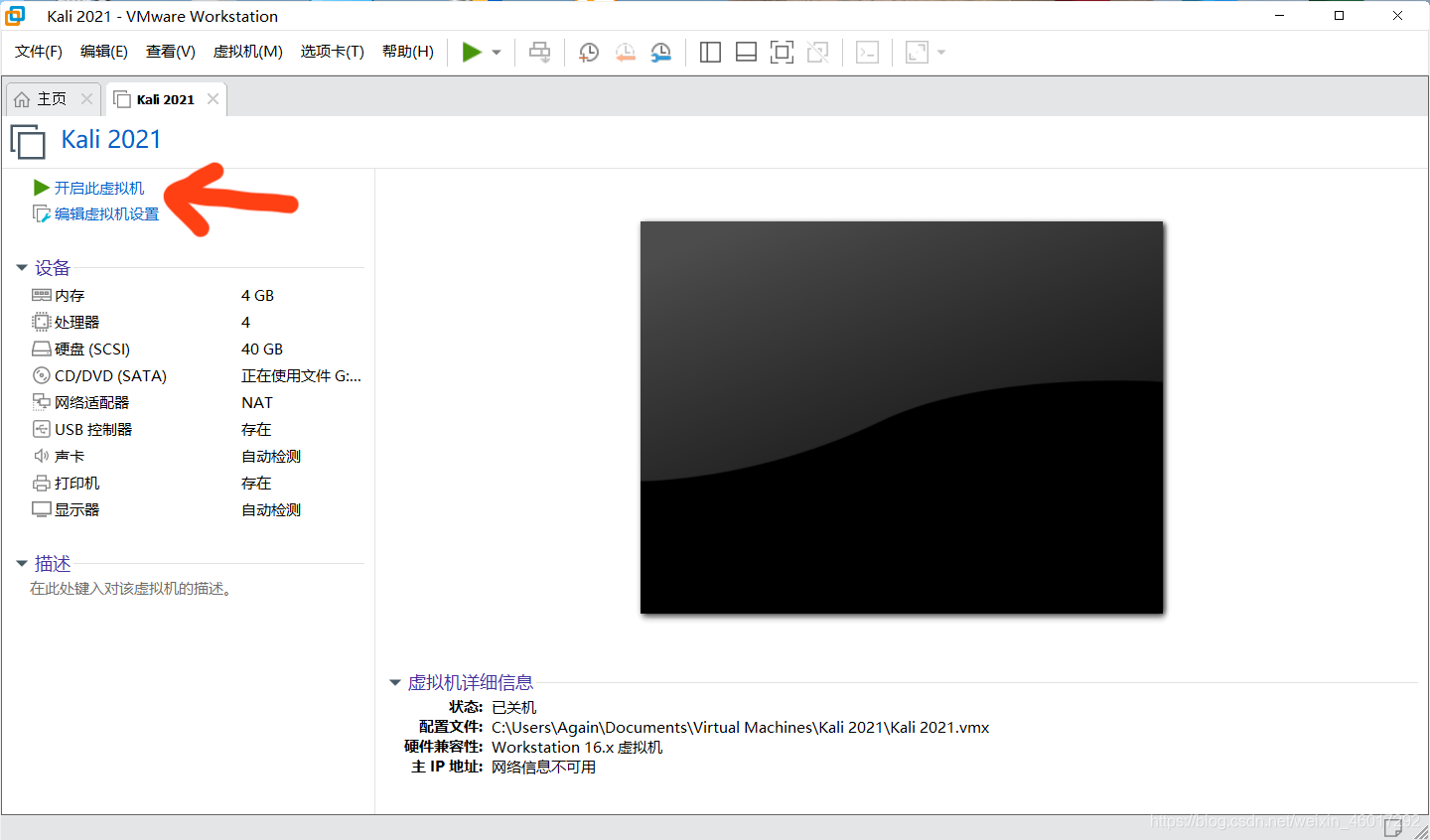1430x840 pixels.
Task: Click the 网络信息不可用 IP address text
Action: [544, 767]
